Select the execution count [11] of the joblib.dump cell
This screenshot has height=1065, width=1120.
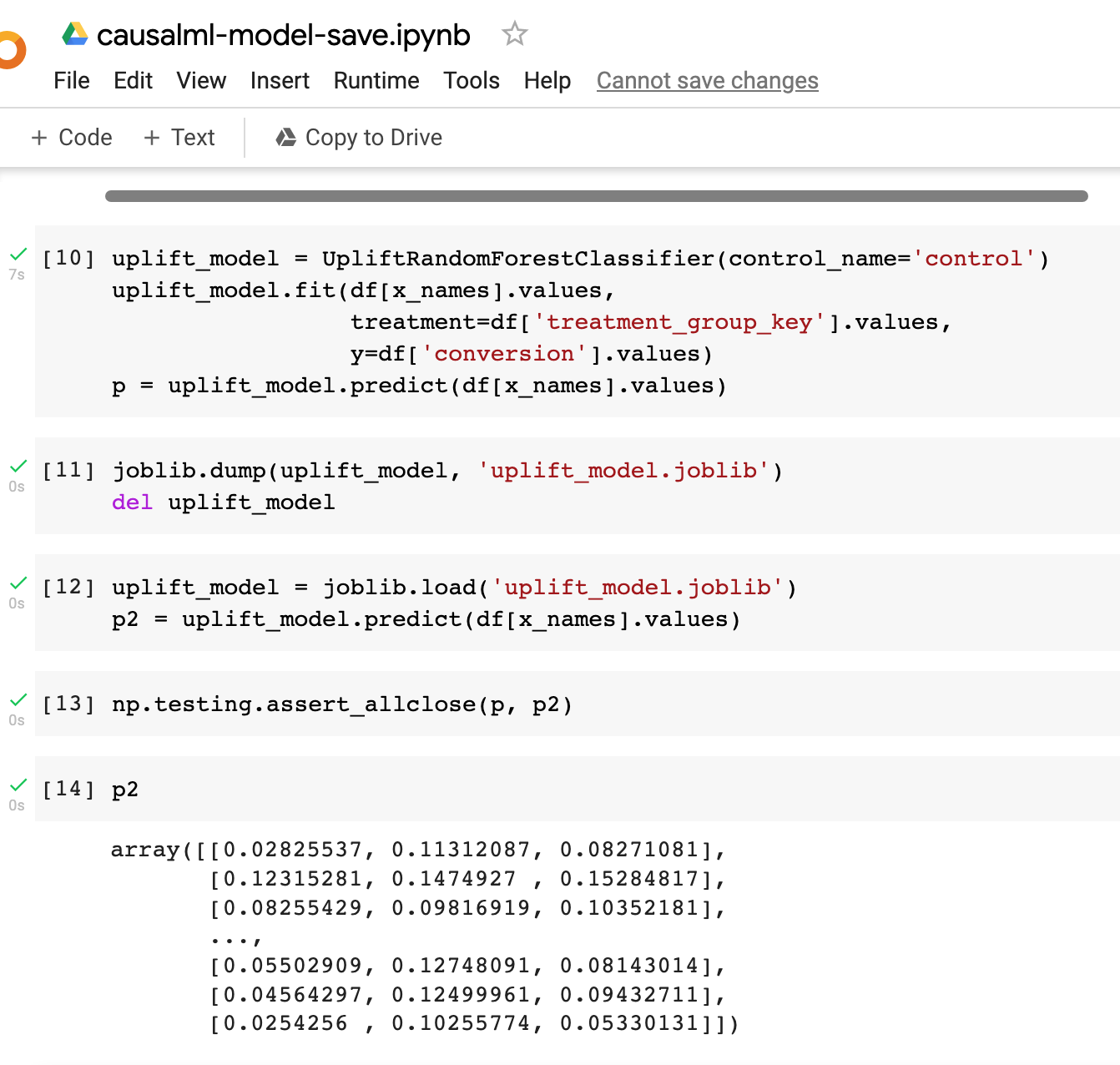[68, 470]
